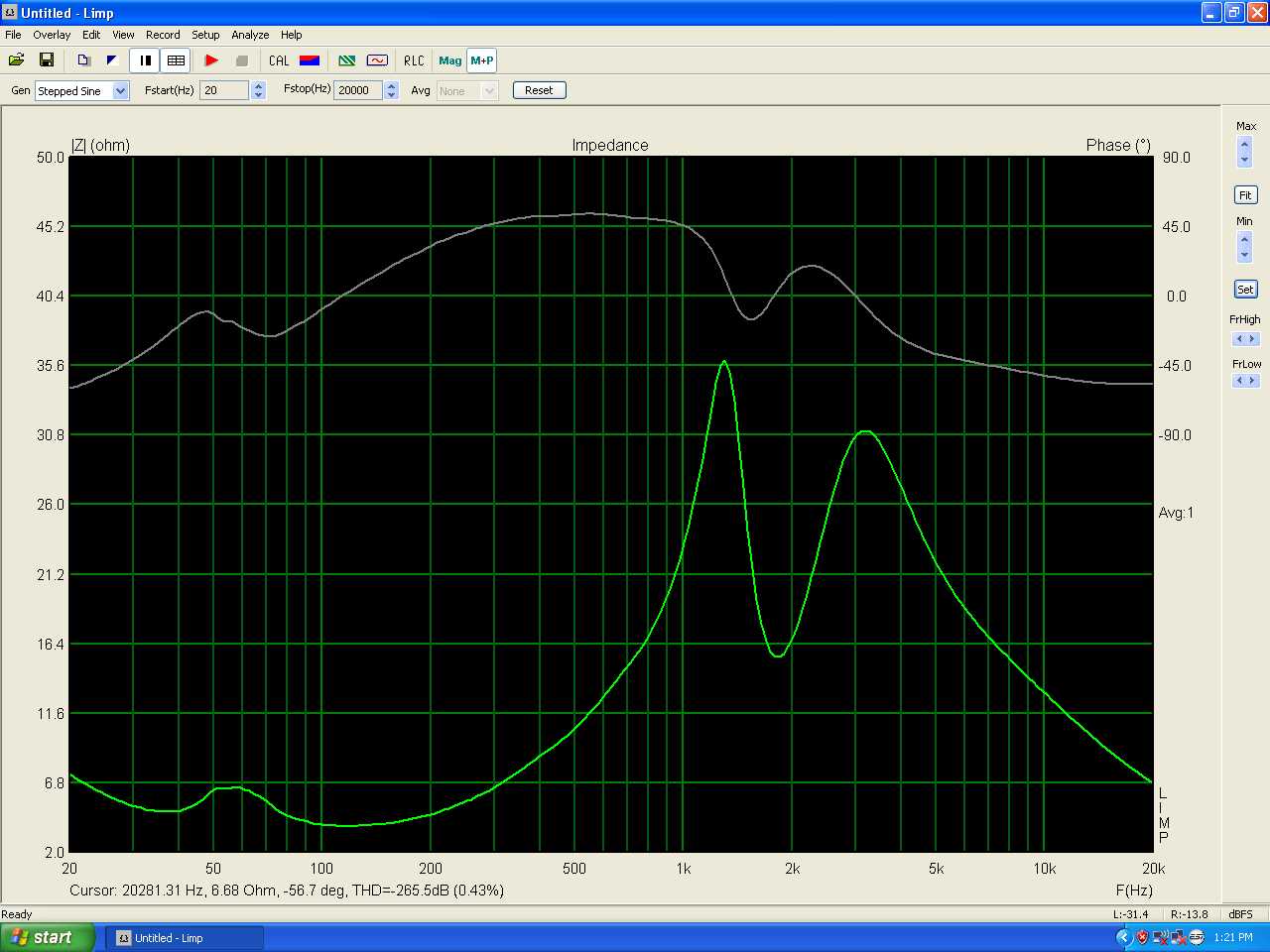Image resolution: width=1270 pixels, height=952 pixels.
Task: Open the Analyze menu
Action: 250,35
